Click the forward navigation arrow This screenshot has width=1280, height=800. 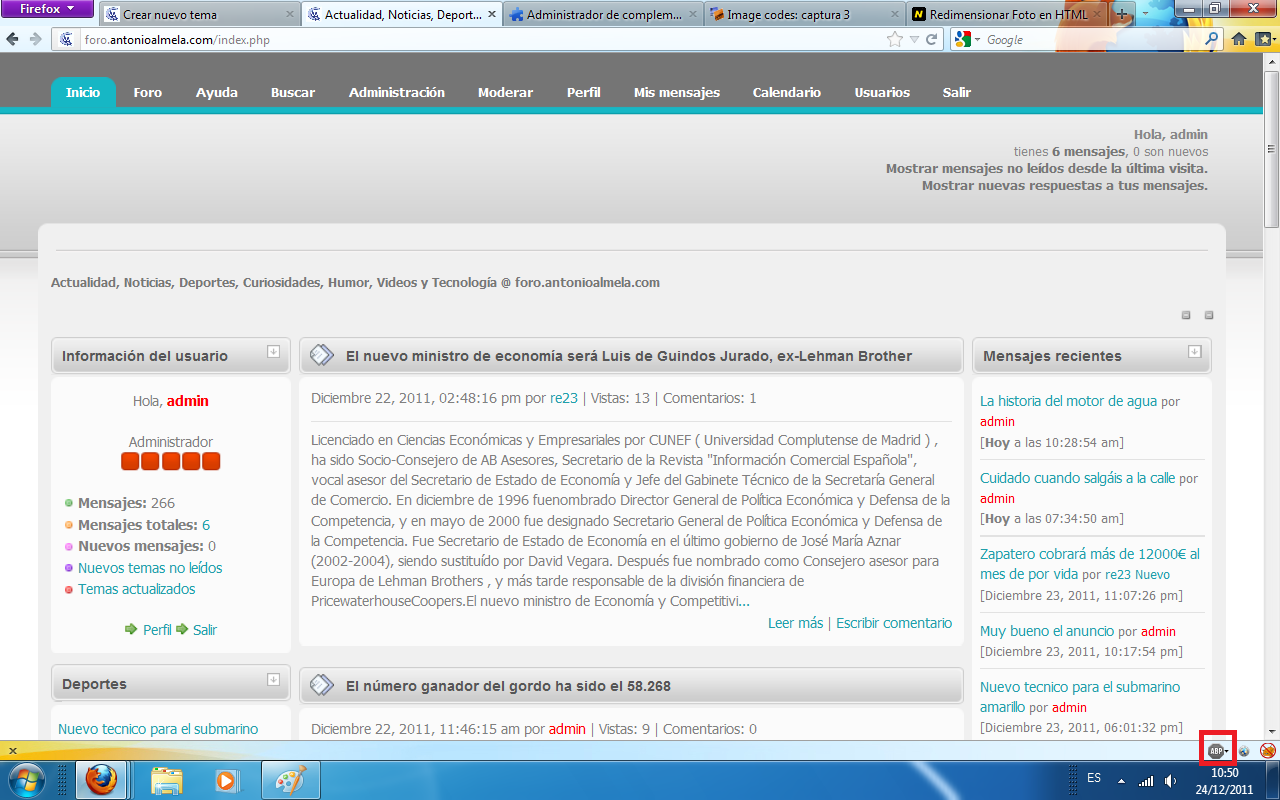coord(35,40)
